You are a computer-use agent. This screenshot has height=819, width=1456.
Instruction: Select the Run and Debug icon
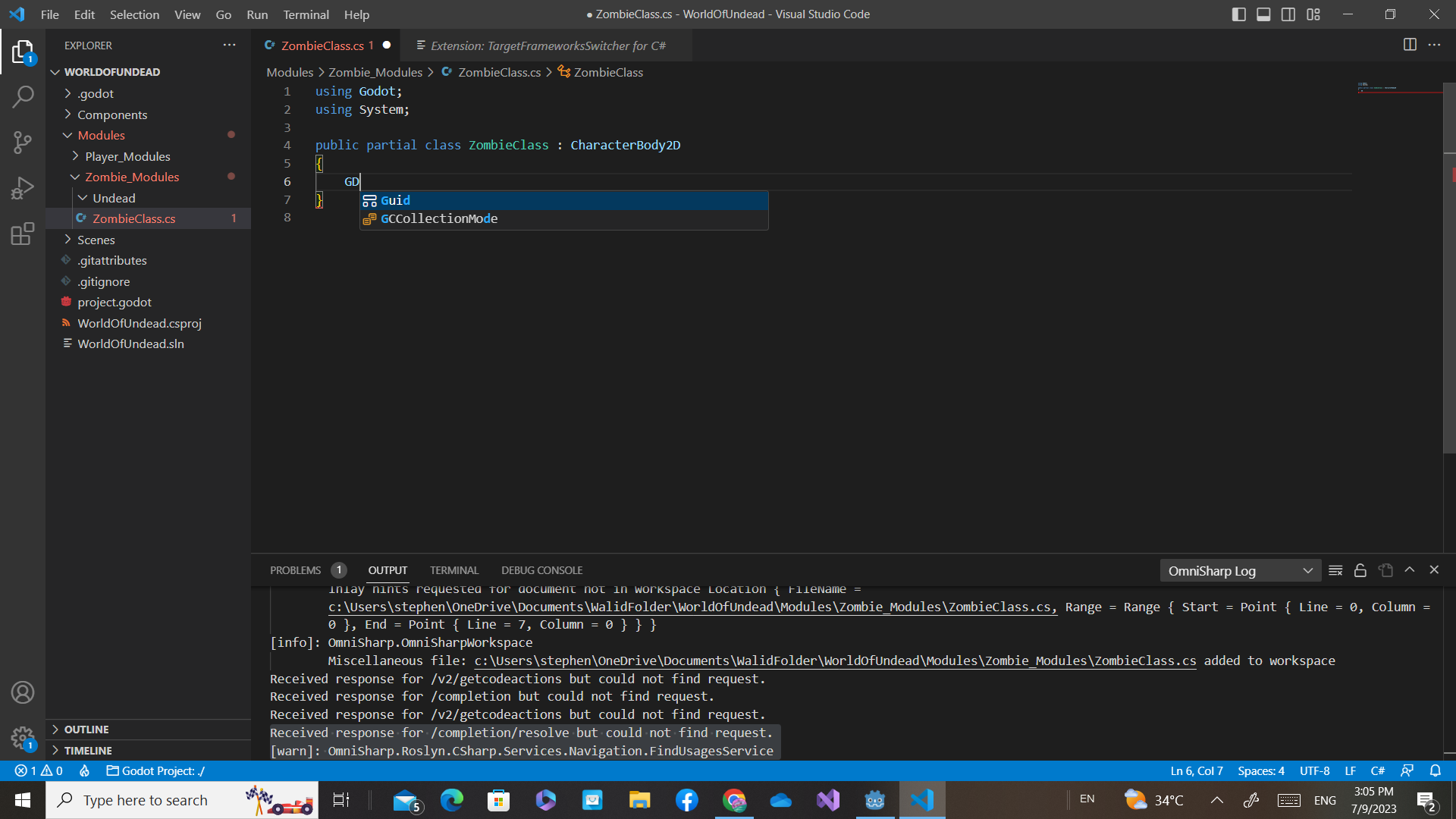click(24, 188)
